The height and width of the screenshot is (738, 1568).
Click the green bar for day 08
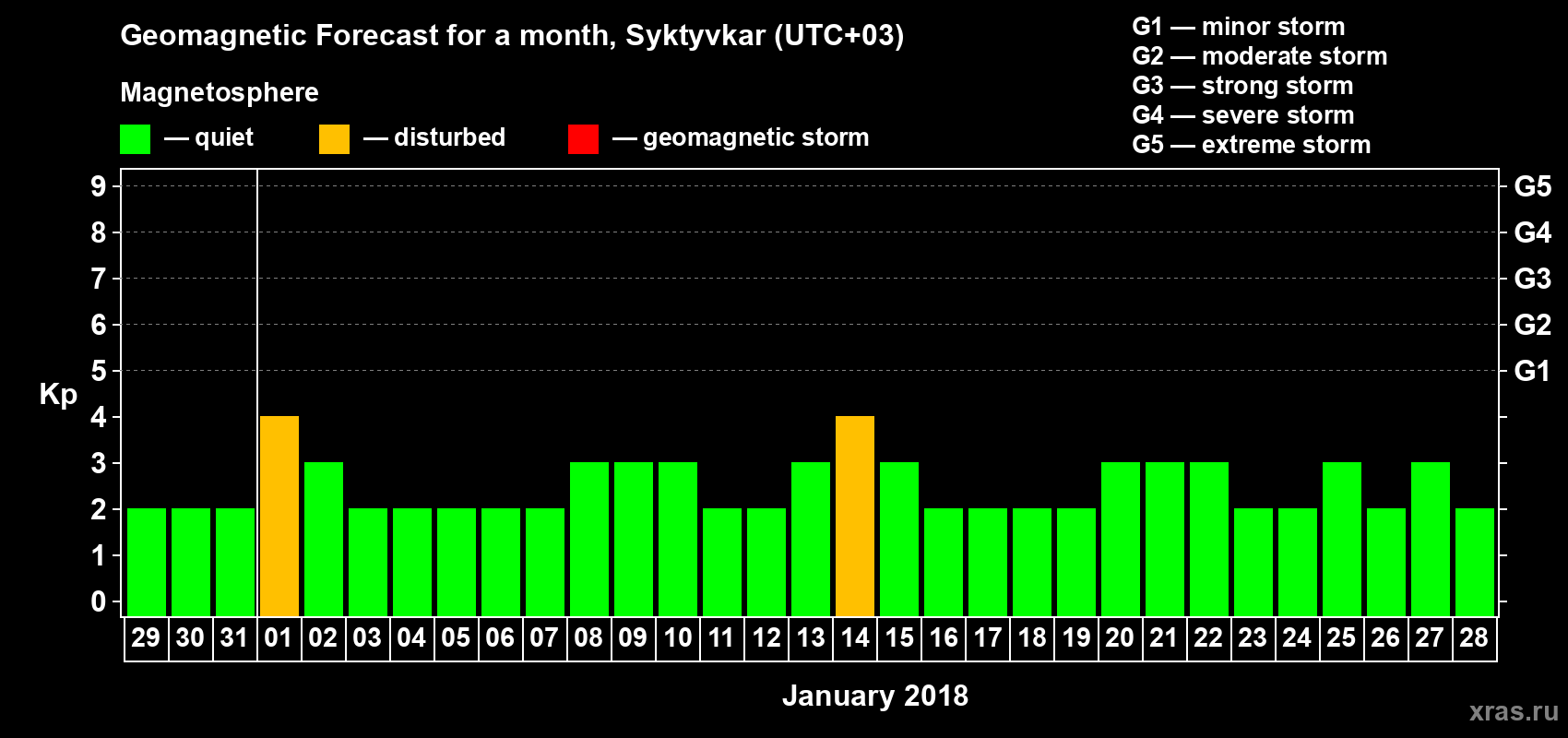(589, 539)
